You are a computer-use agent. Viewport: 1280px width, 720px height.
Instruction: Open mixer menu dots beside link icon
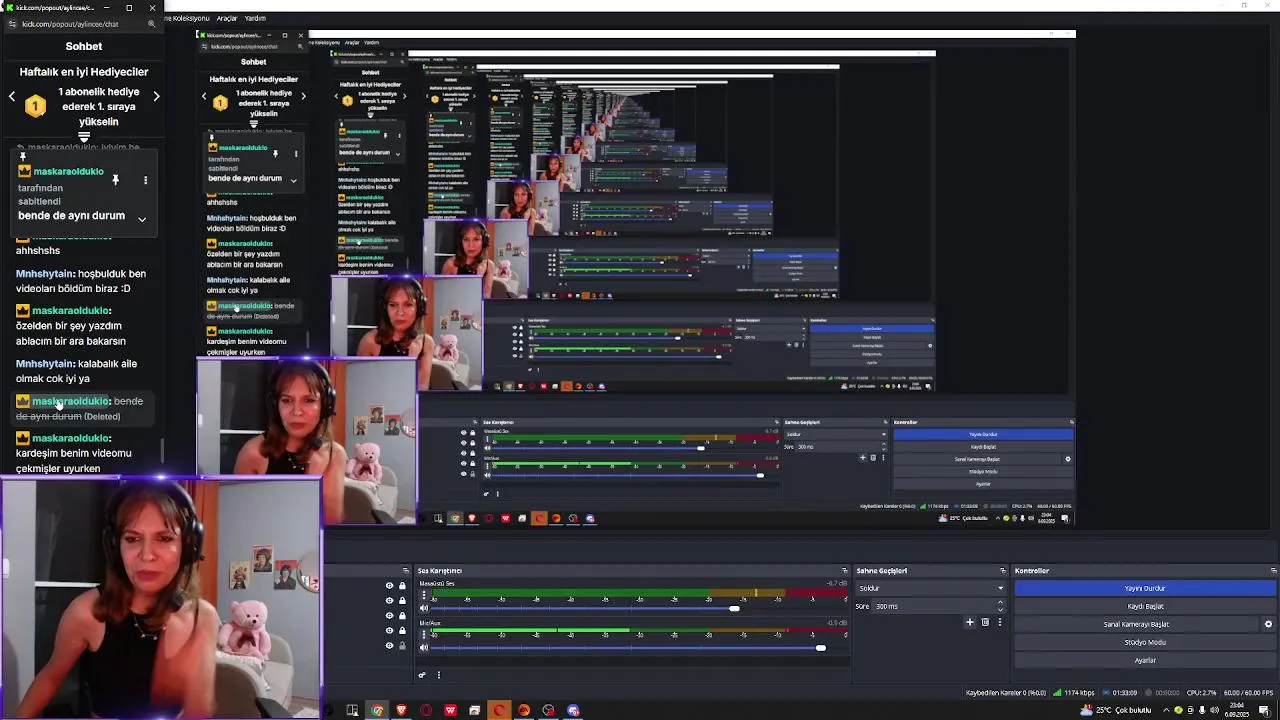[438, 675]
